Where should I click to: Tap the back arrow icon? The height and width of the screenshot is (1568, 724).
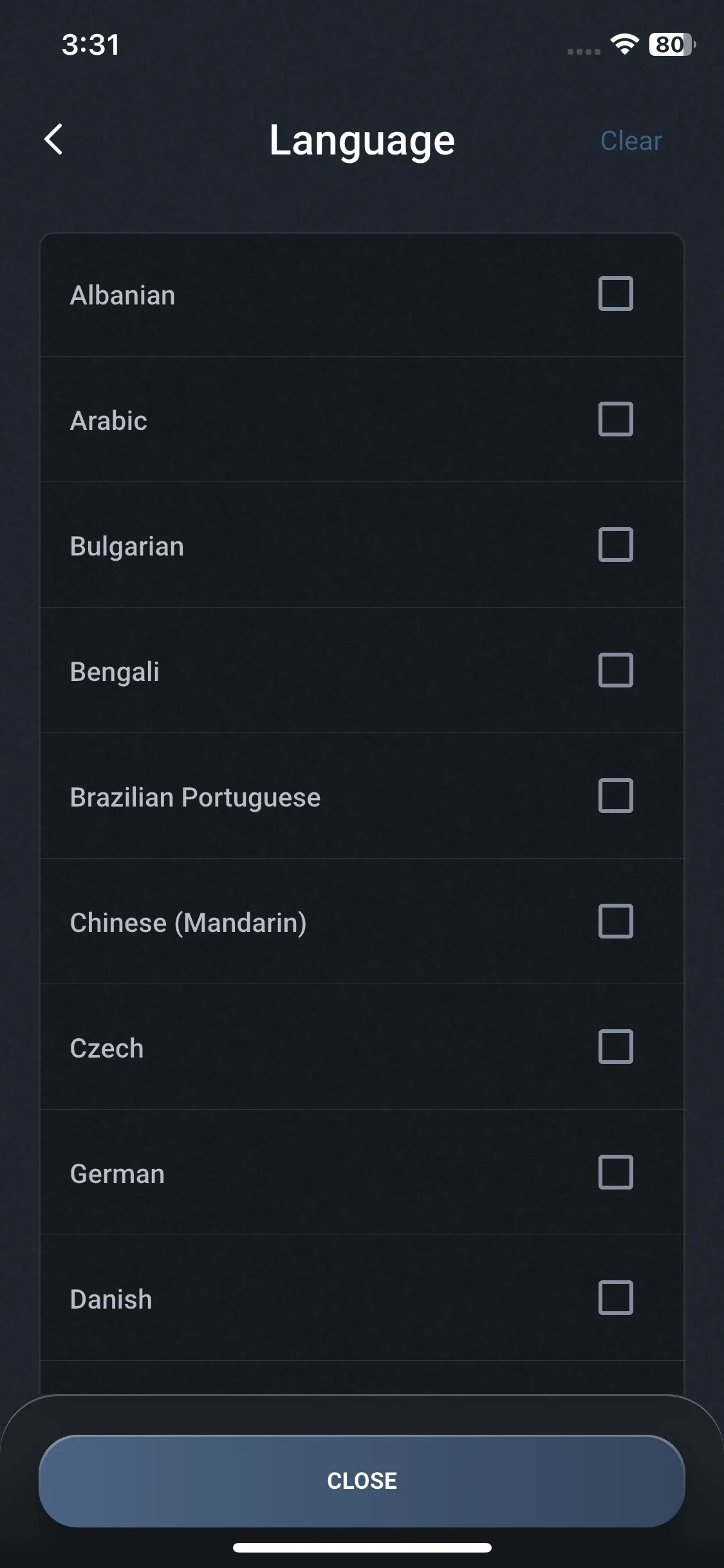[54, 140]
